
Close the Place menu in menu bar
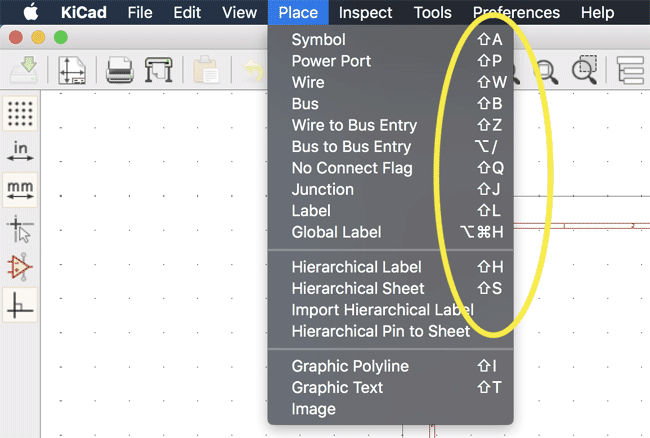tap(298, 12)
